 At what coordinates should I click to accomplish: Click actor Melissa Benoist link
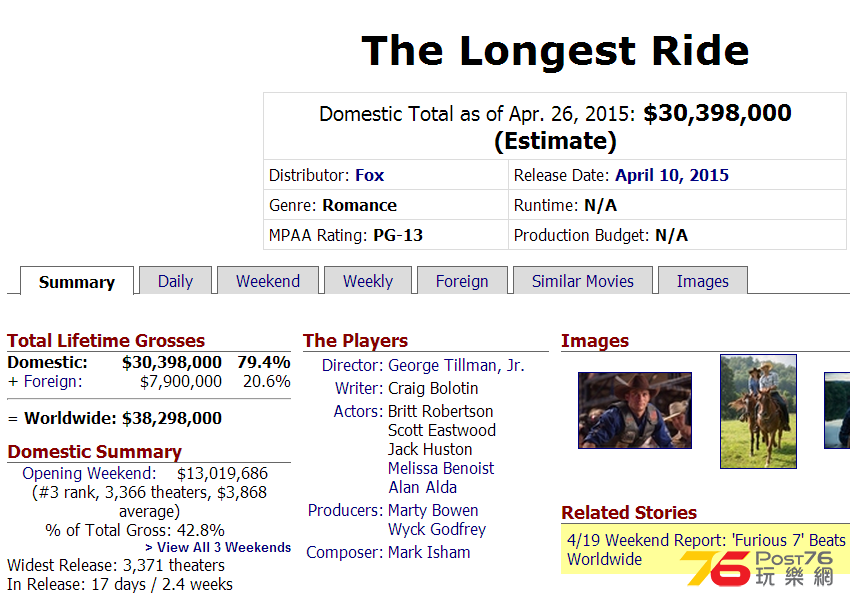point(441,468)
